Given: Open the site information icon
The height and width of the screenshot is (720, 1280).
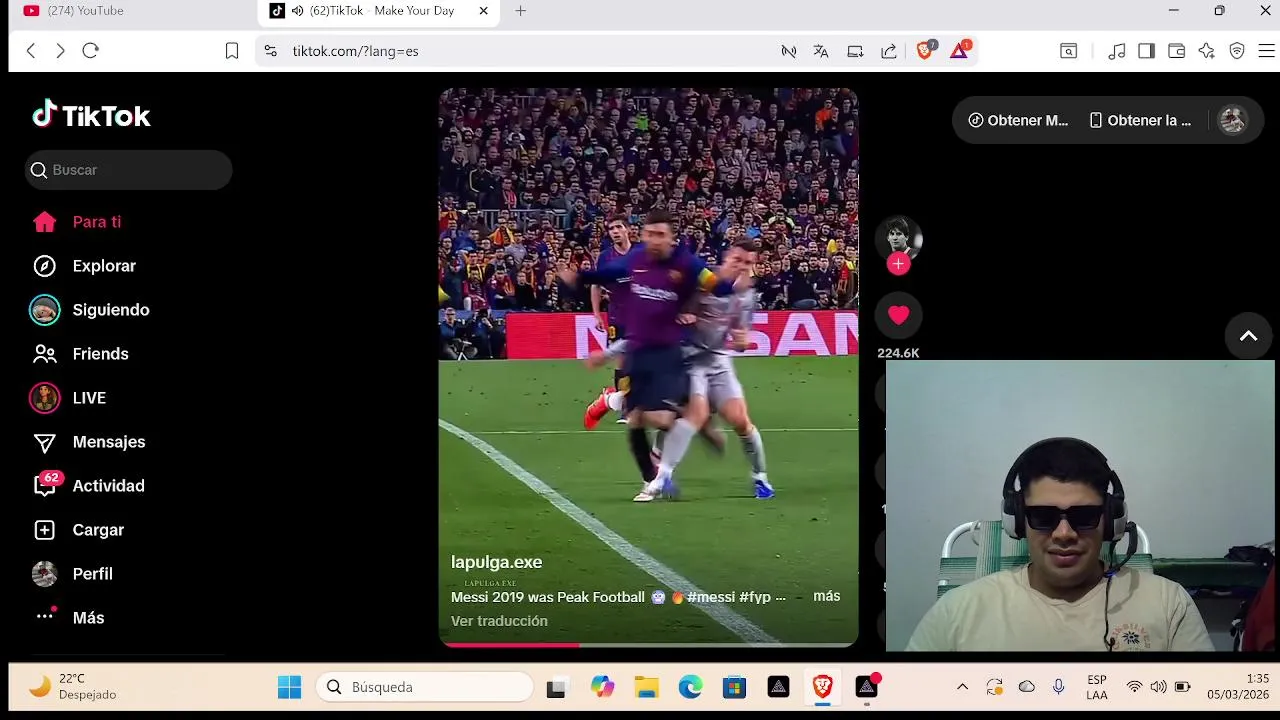Looking at the screenshot, I should point(270,51).
